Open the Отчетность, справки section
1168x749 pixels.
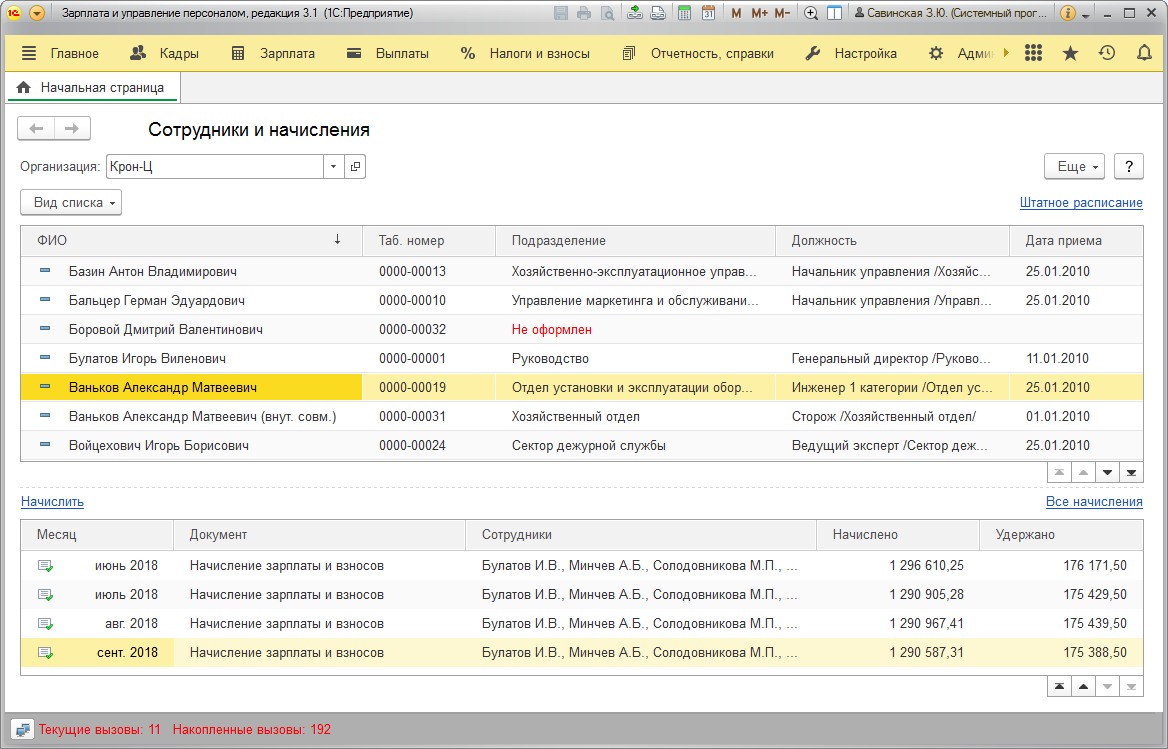pyautogui.click(x=698, y=54)
